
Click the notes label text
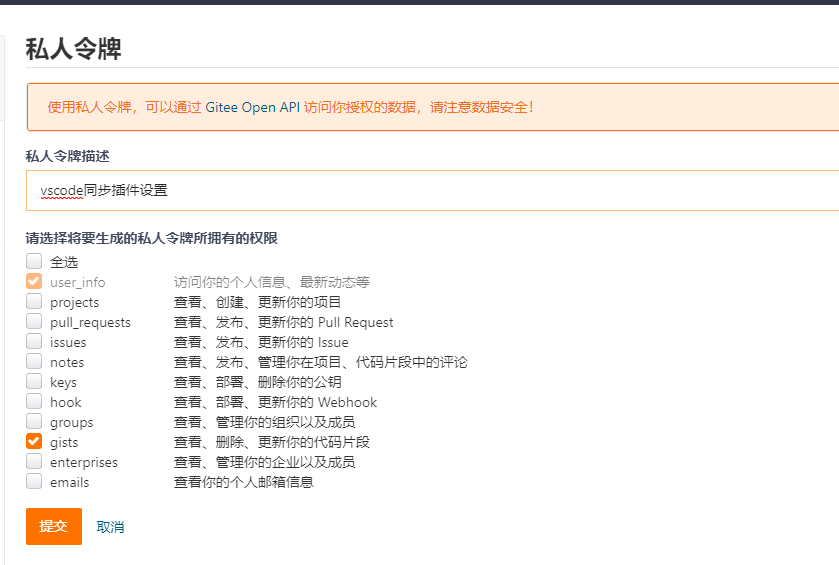pos(67,363)
